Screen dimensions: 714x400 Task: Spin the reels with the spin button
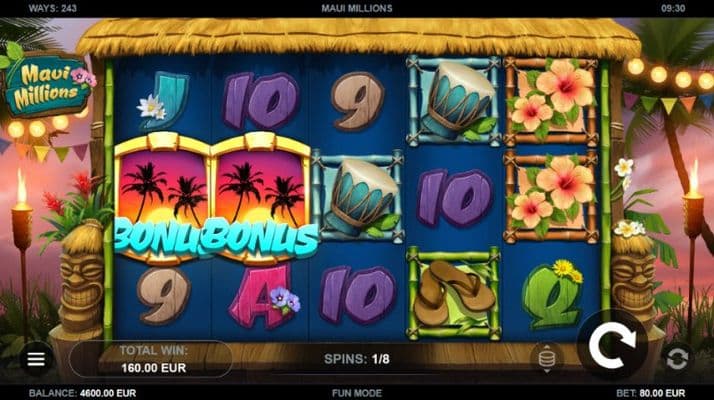pos(612,345)
